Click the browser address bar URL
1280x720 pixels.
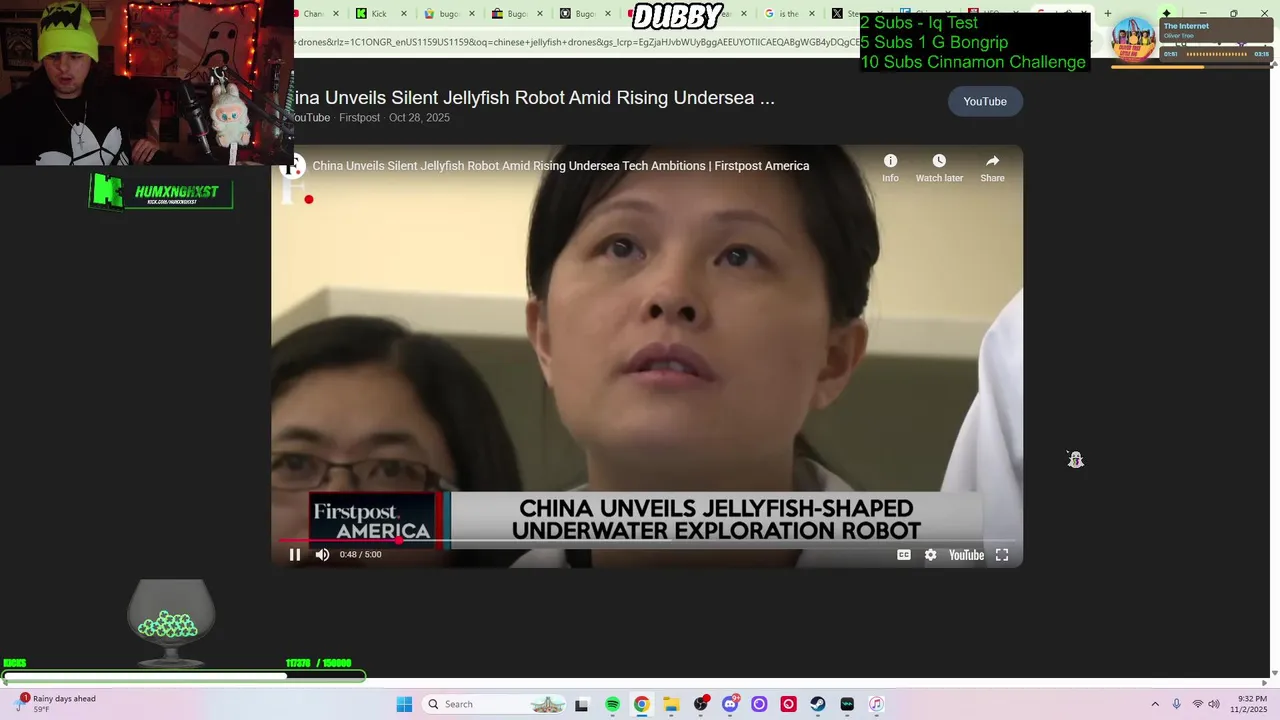576,42
